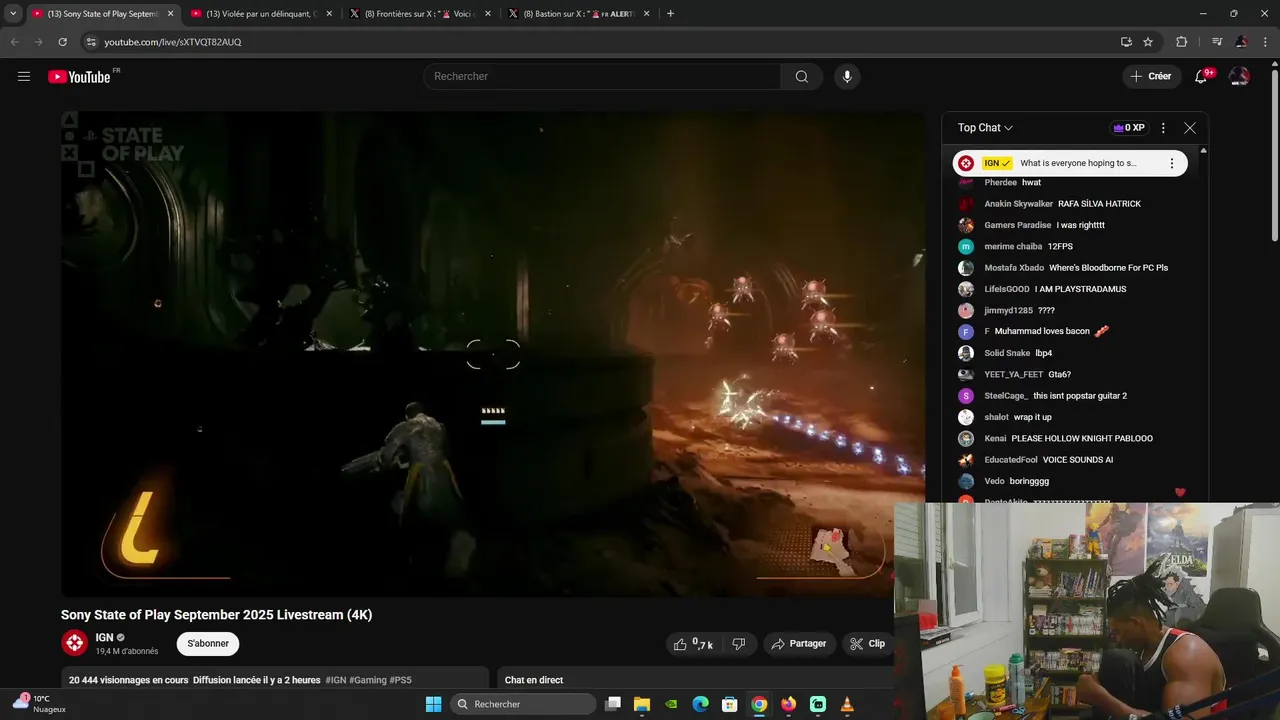Open the #Gaming hashtag link
This screenshot has width=1280, height=720.
[x=367, y=680]
